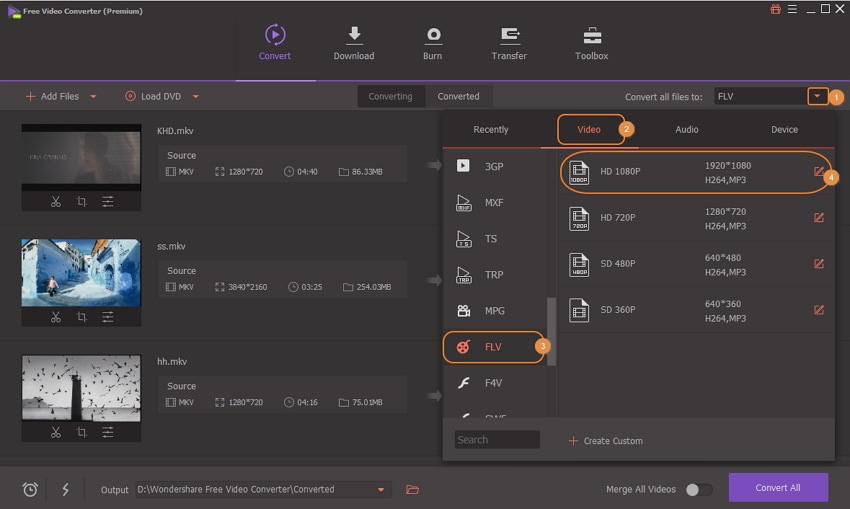Screen dimensions: 850x509
Task: Select the Recently tab
Action: [491, 130]
